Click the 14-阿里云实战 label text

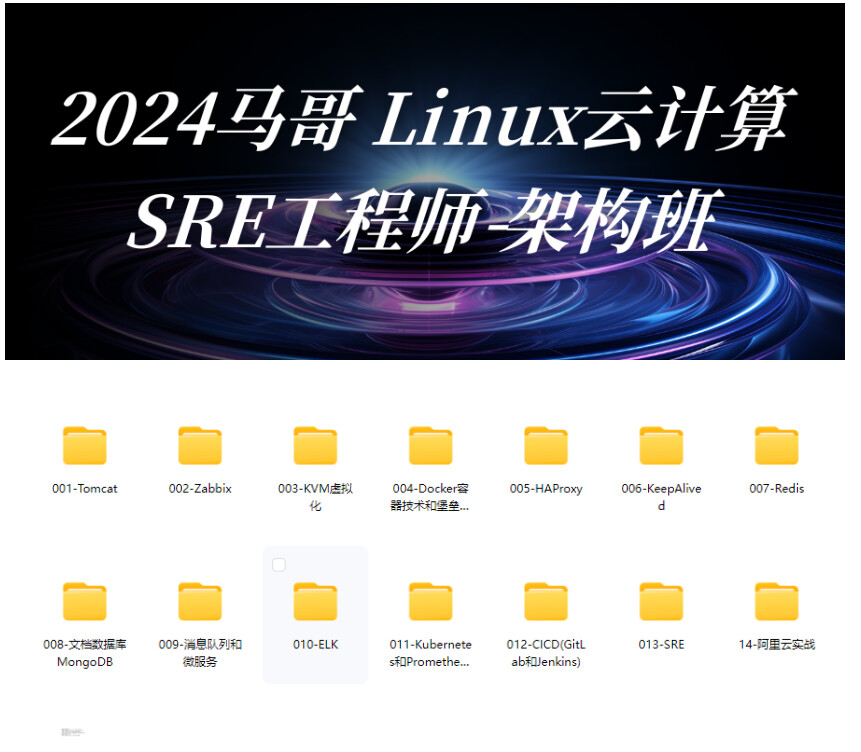776,644
